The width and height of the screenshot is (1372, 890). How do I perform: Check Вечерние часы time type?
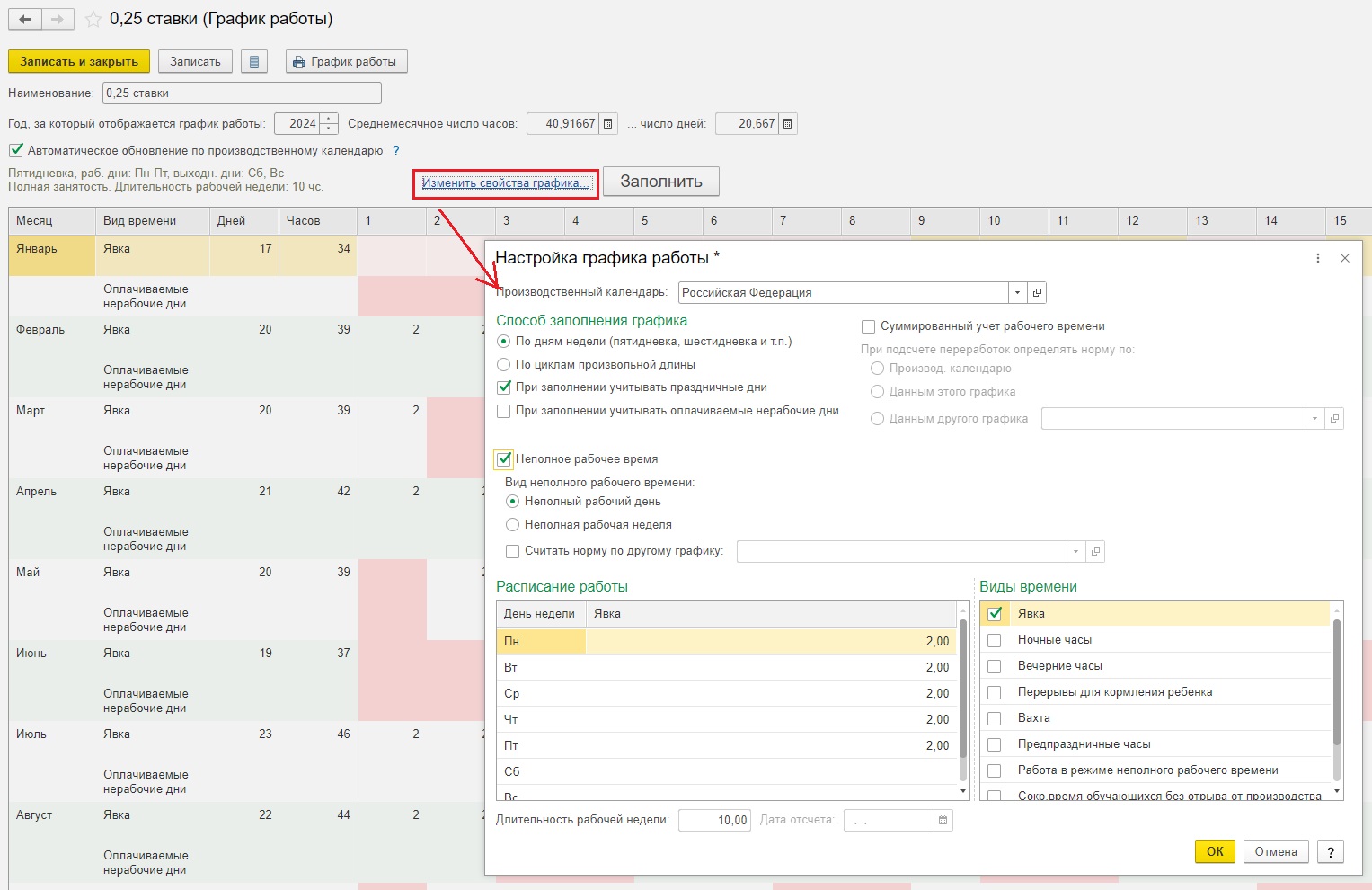pos(995,666)
